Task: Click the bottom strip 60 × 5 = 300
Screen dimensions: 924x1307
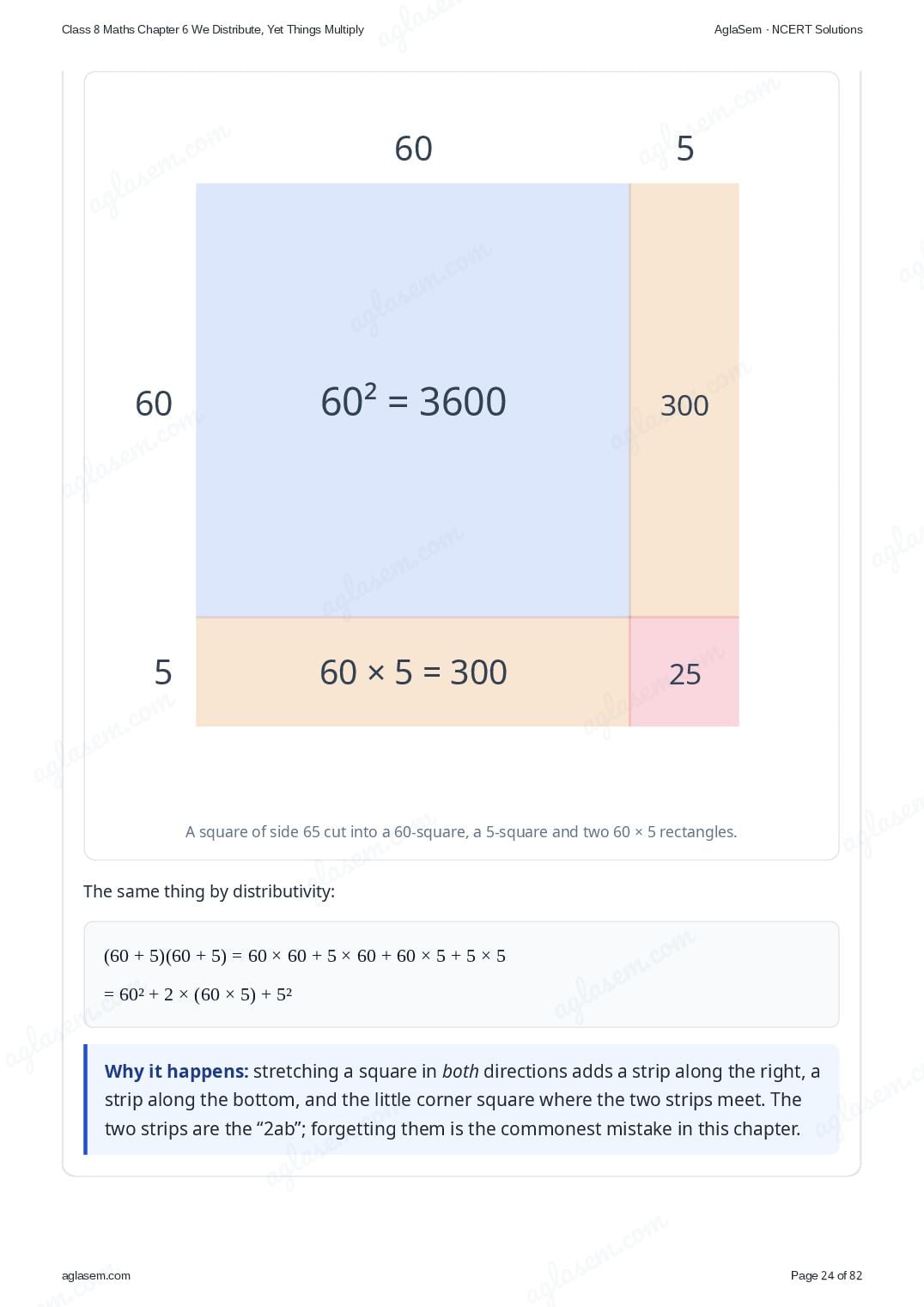Action: (x=413, y=672)
